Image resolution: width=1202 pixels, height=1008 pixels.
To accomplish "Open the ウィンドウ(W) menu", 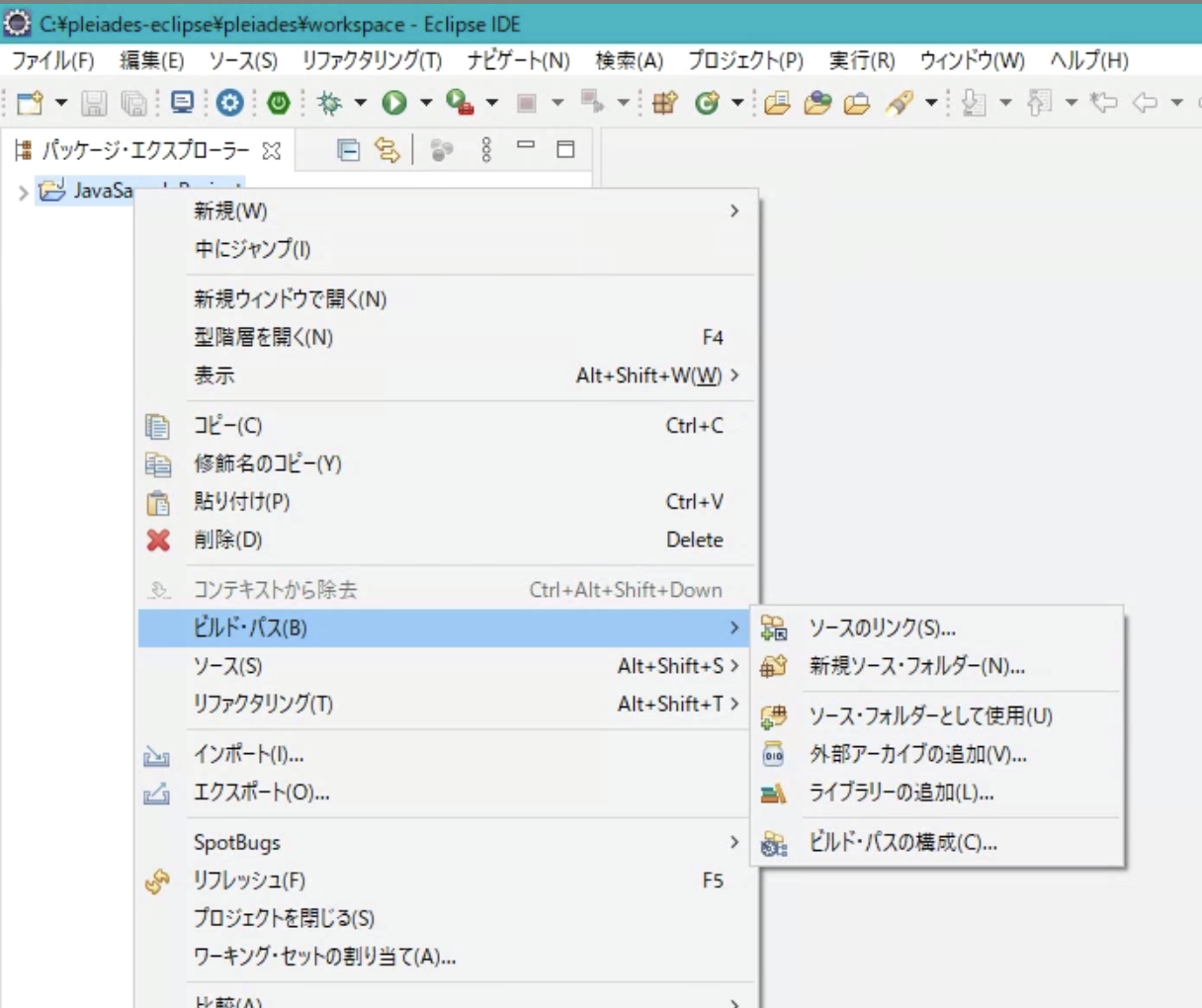I will tap(973, 60).
